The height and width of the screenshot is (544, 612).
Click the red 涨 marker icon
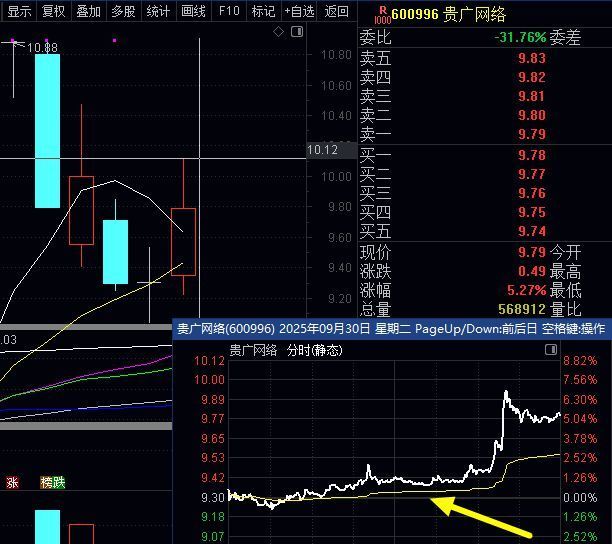point(12,482)
